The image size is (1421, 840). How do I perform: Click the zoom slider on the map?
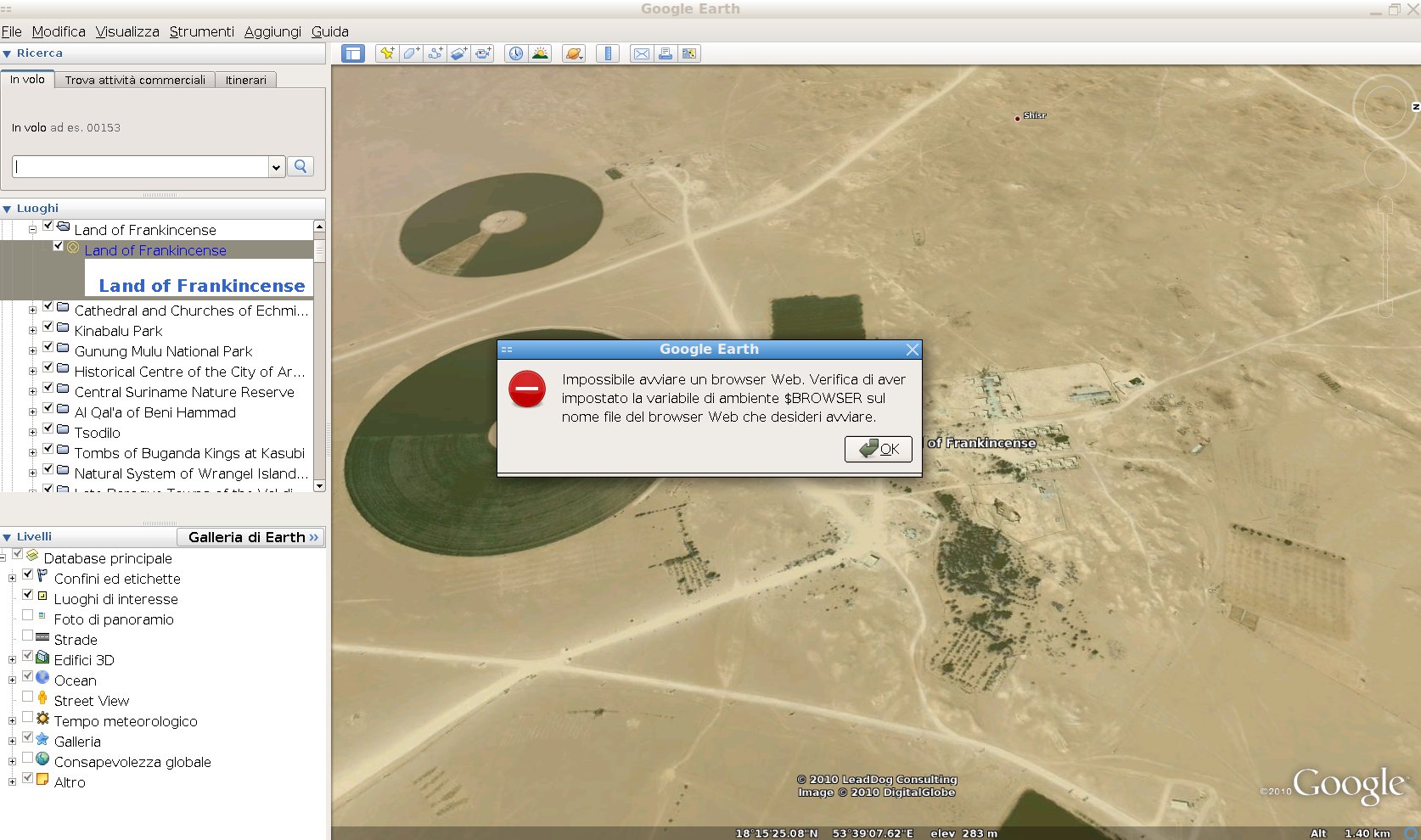(1384, 256)
